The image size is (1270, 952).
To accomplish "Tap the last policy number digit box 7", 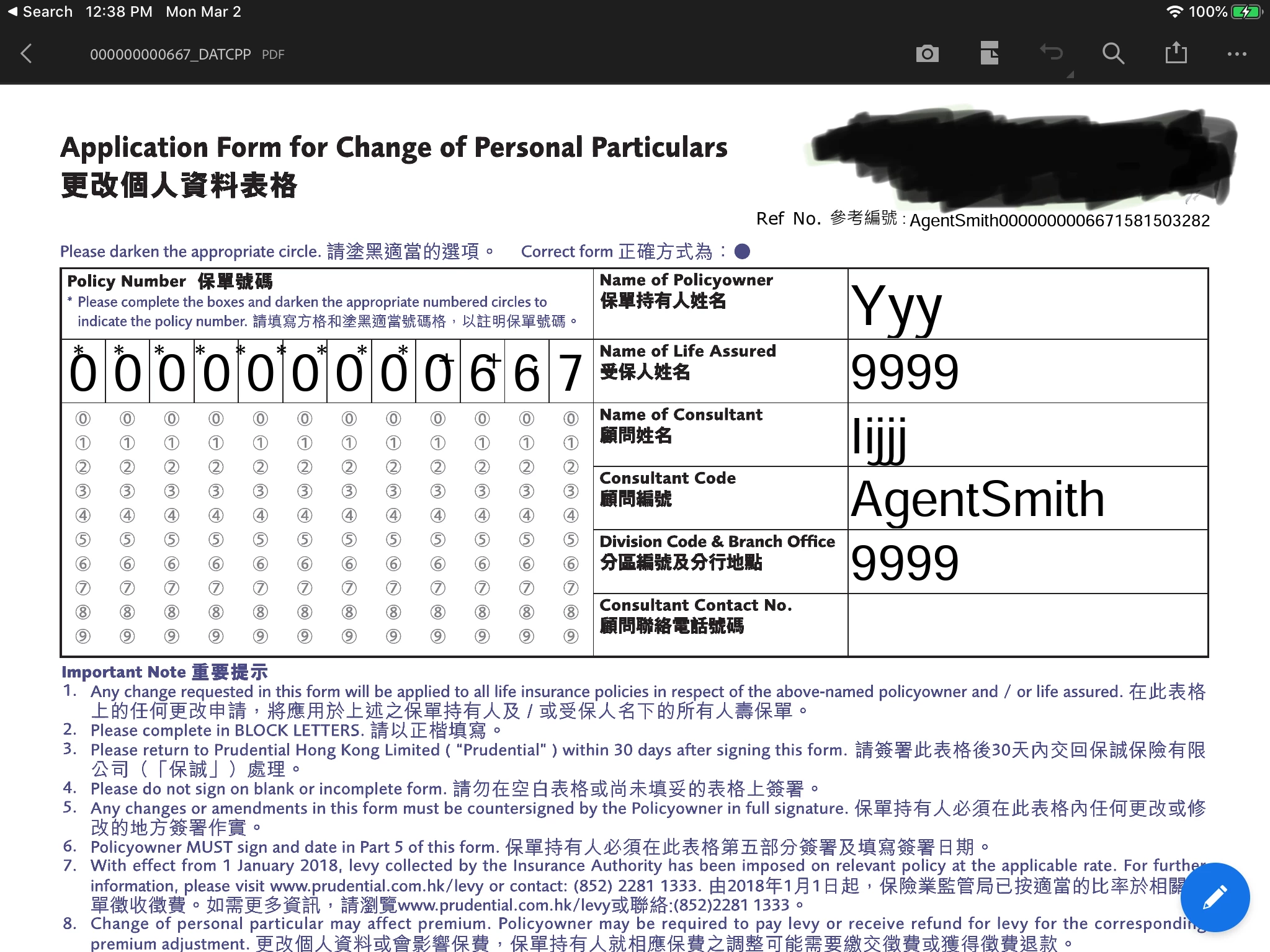I will pos(571,372).
